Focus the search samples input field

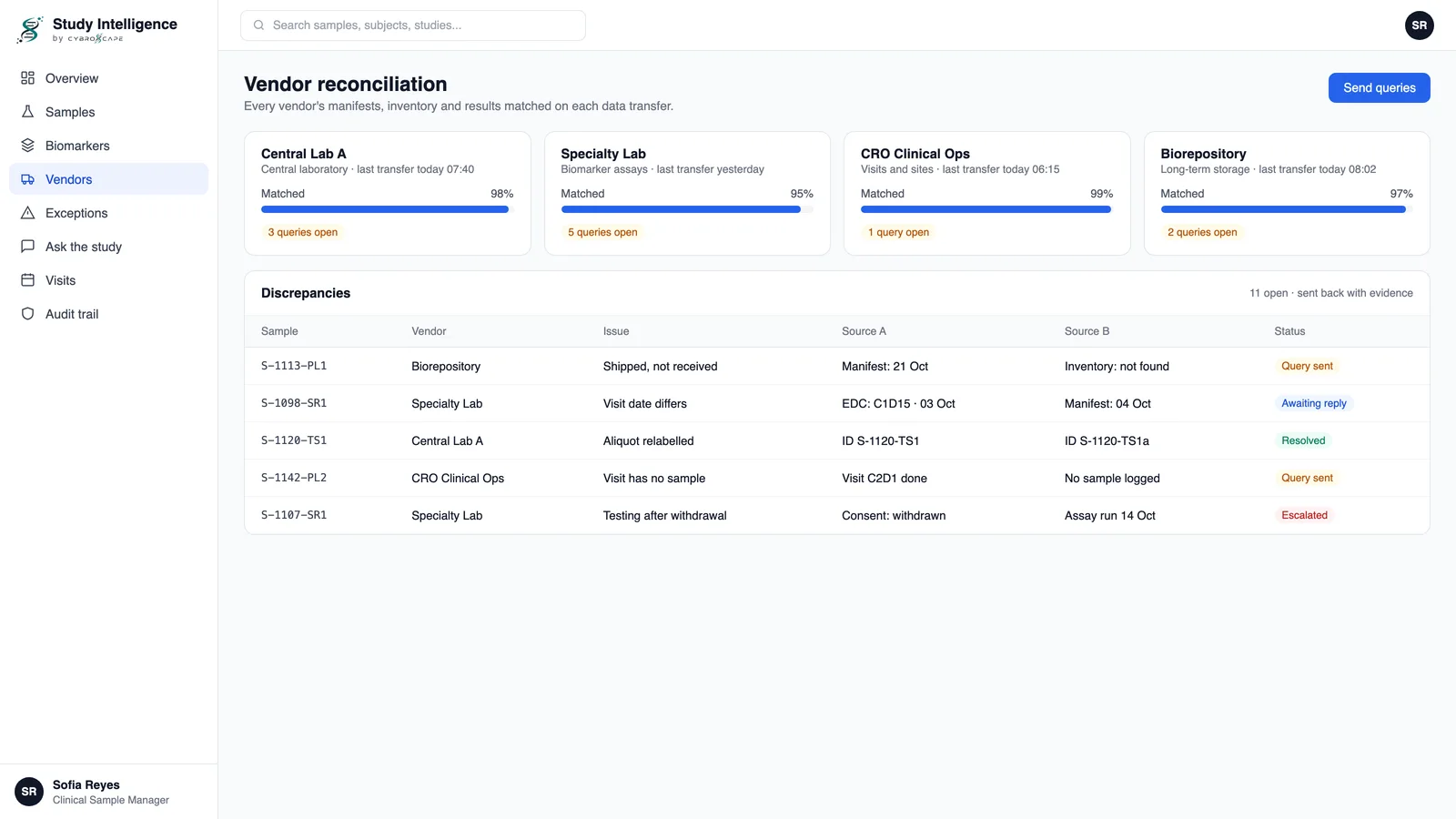pyautogui.click(x=413, y=25)
